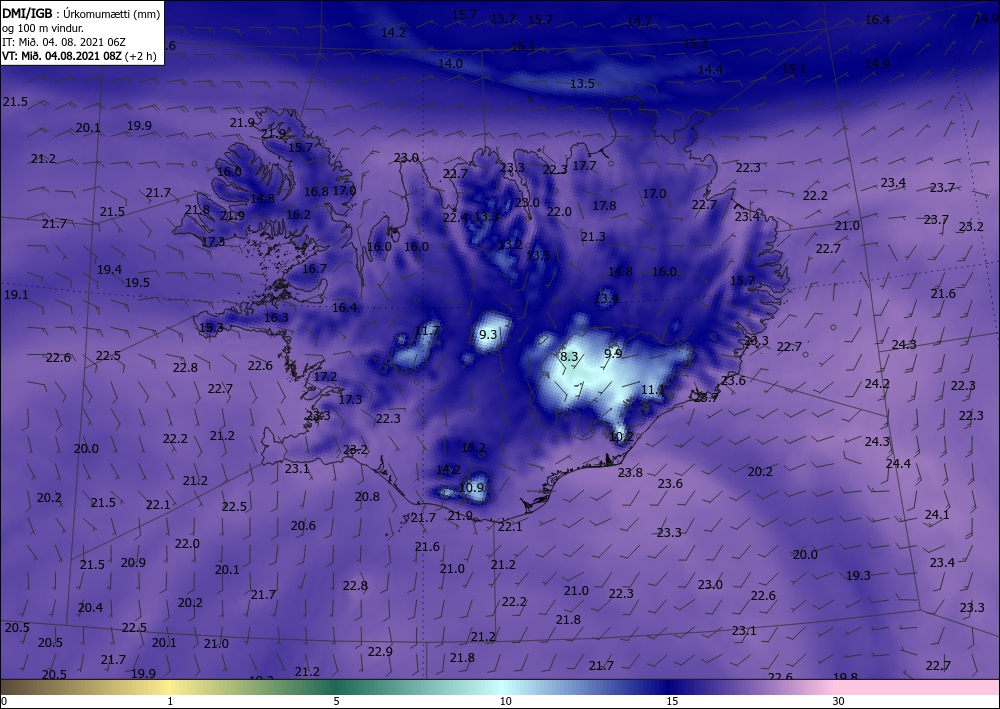Click the 19.4 value west of Iceland
This screenshot has height=709, width=1000.
click(109, 269)
